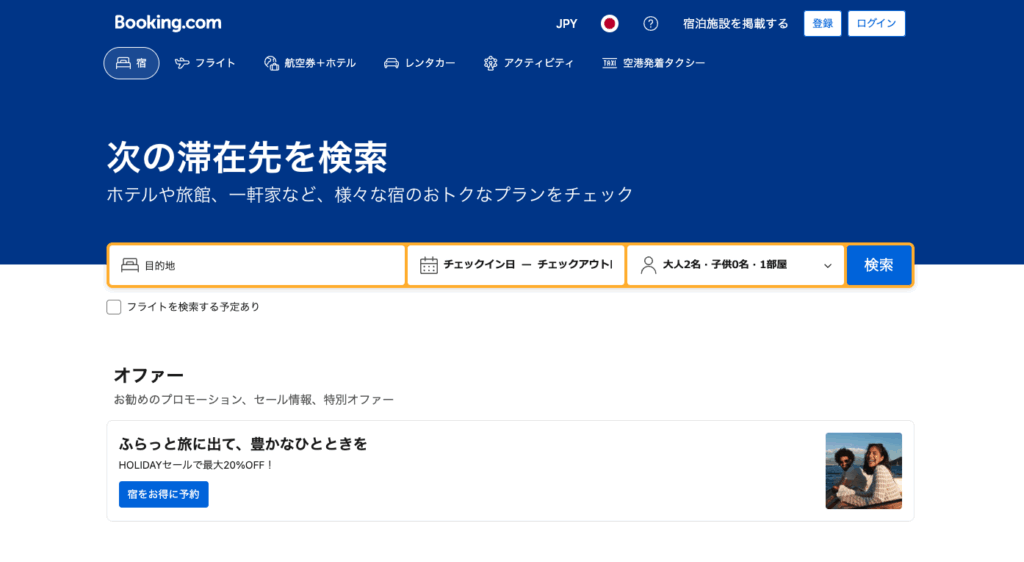This screenshot has height=562, width=1024.
Task: Click the Booking.com logo
Action: coord(168,23)
